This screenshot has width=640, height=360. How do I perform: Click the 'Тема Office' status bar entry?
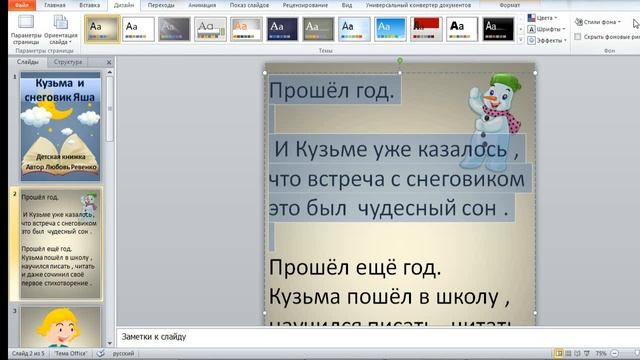point(71,353)
